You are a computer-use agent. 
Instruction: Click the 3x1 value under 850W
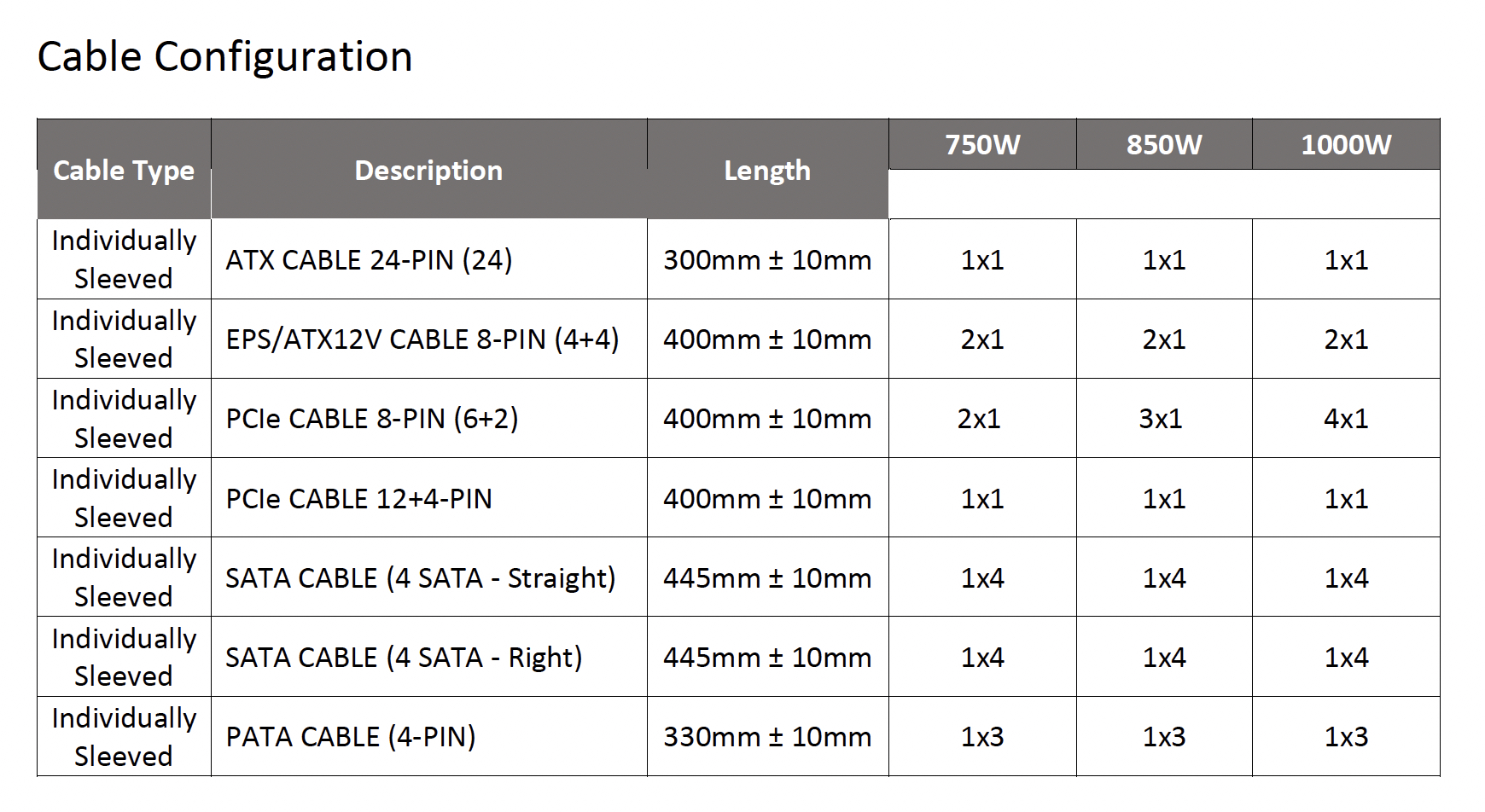pyautogui.click(x=1161, y=419)
